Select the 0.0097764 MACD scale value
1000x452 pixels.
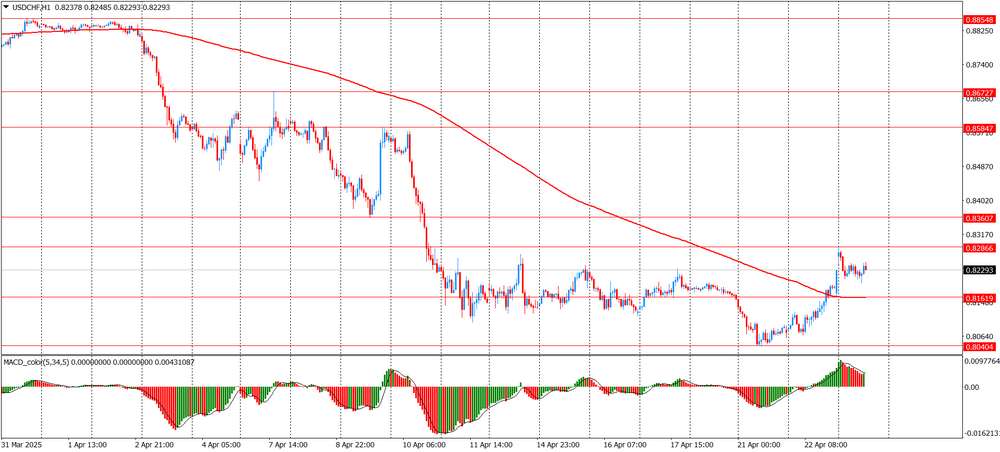(983, 361)
